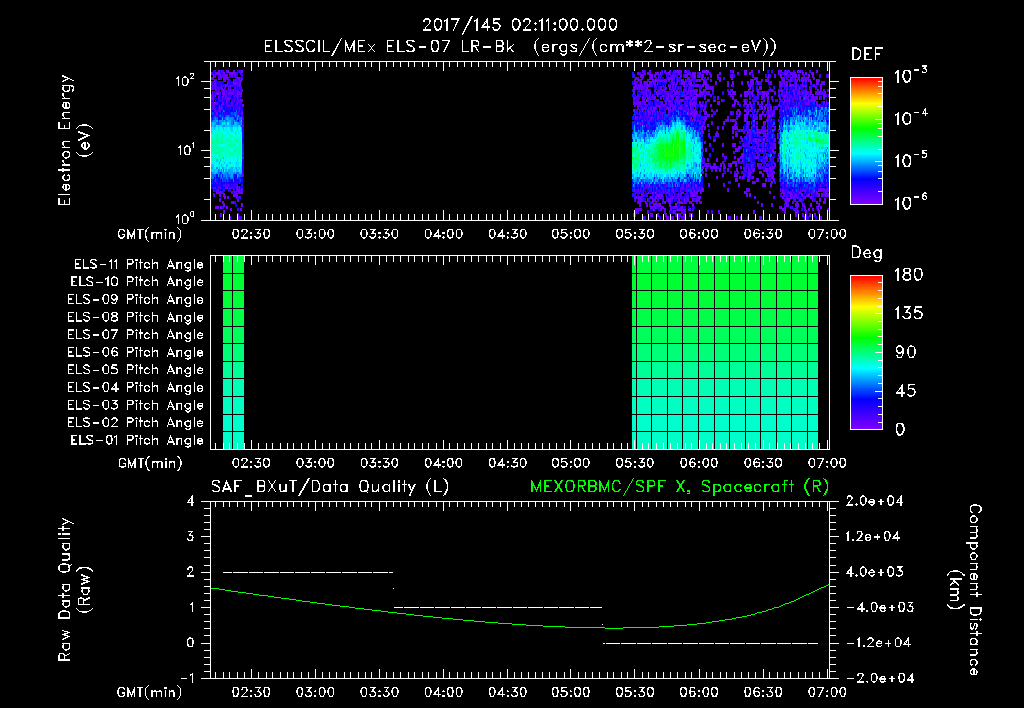This screenshot has height=708, width=1024.
Task: Click the timestamp title 2017/145 02:11:00.000
Action: tap(519, 25)
